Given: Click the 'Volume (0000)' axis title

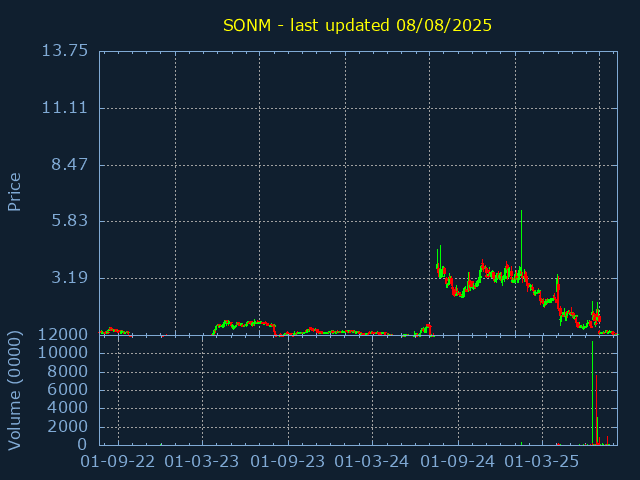Looking at the screenshot, I should click(x=14, y=391).
